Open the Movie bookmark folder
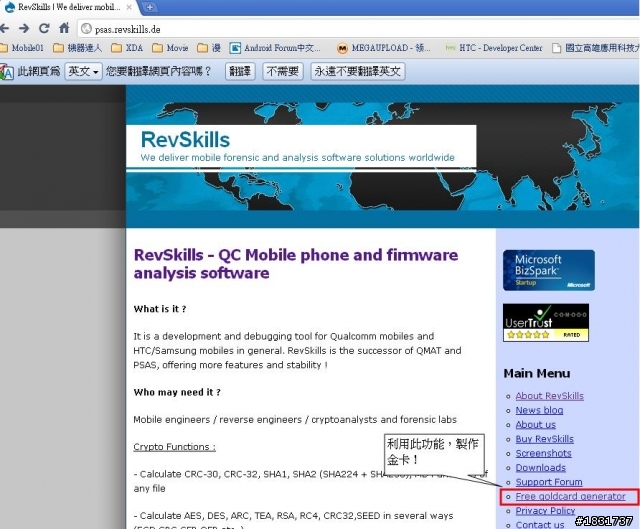640x529 pixels. pyautogui.click(x=170, y=48)
